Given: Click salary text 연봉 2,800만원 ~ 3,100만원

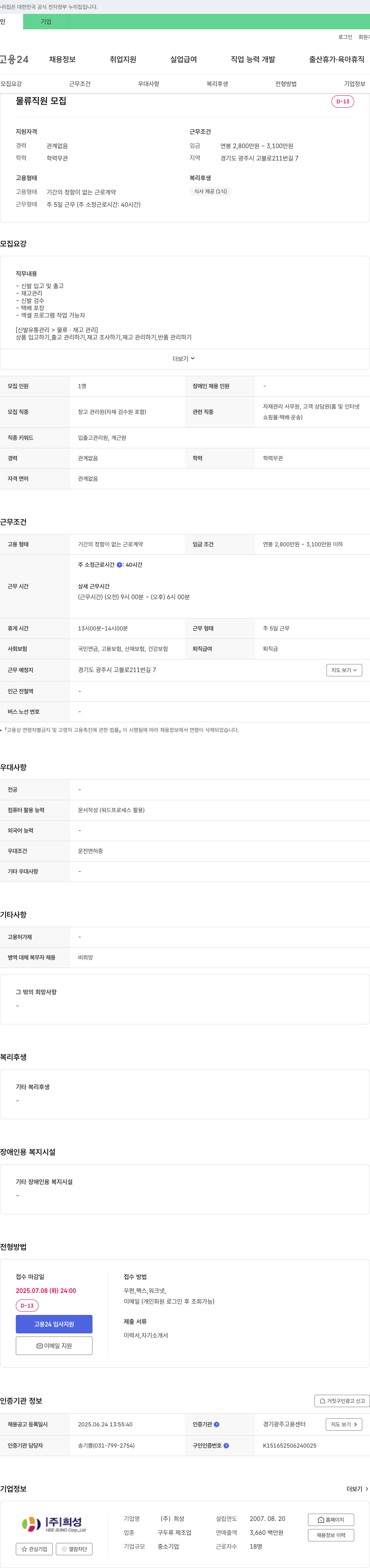Looking at the screenshot, I should [256, 146].
